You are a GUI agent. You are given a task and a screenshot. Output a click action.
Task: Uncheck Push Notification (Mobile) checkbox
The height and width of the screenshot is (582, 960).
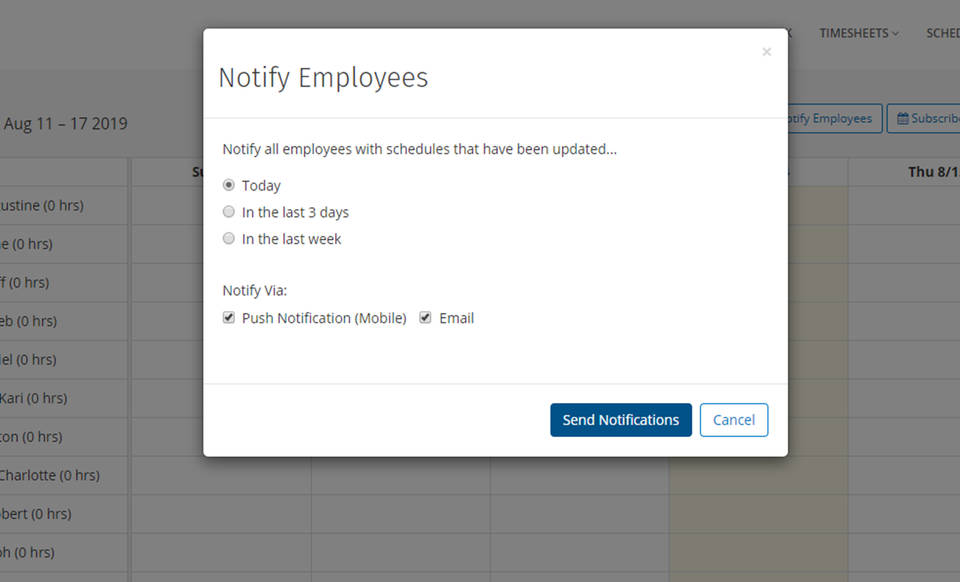pos(229,318)
